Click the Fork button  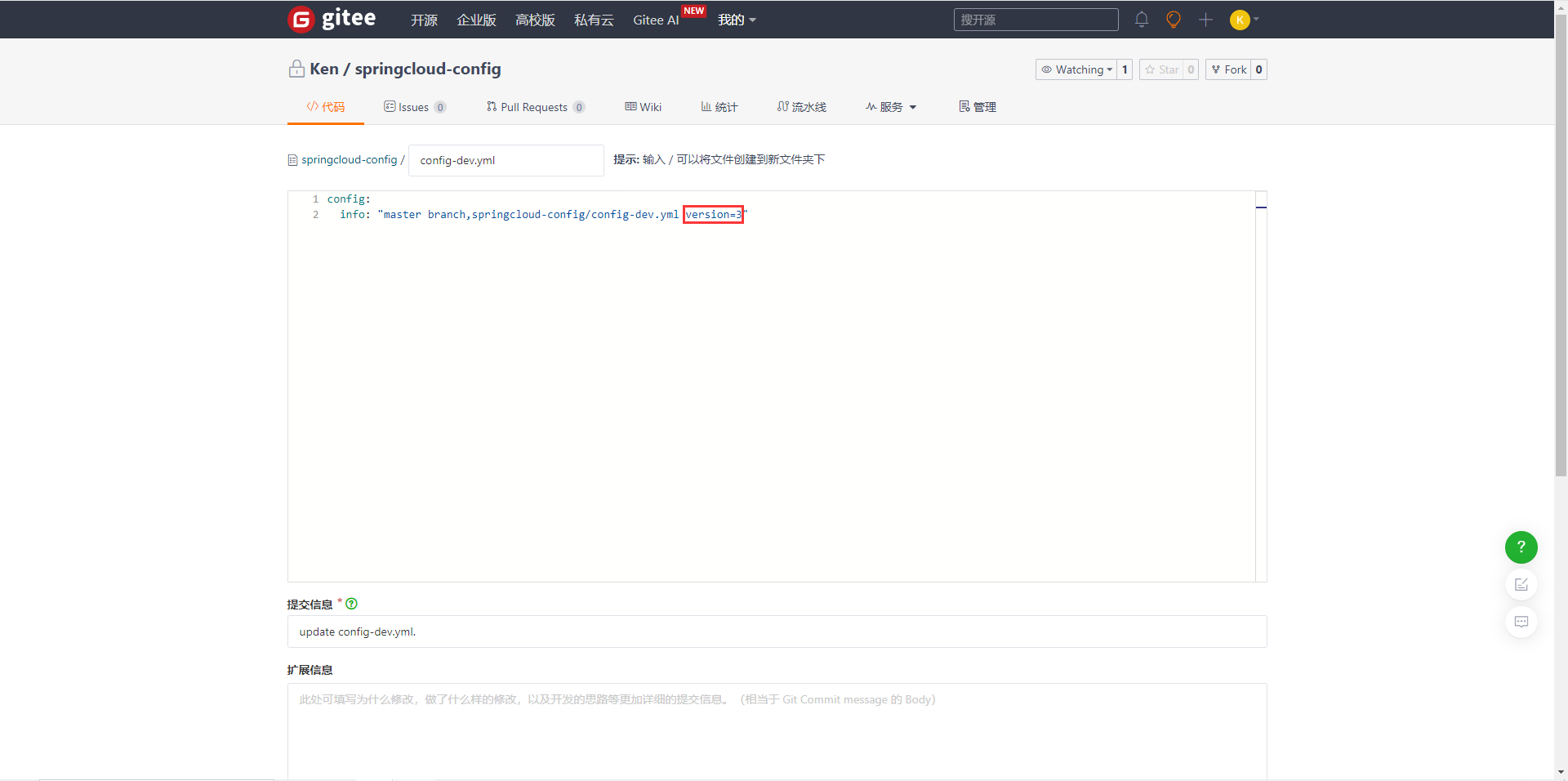tap(1229, 69)
